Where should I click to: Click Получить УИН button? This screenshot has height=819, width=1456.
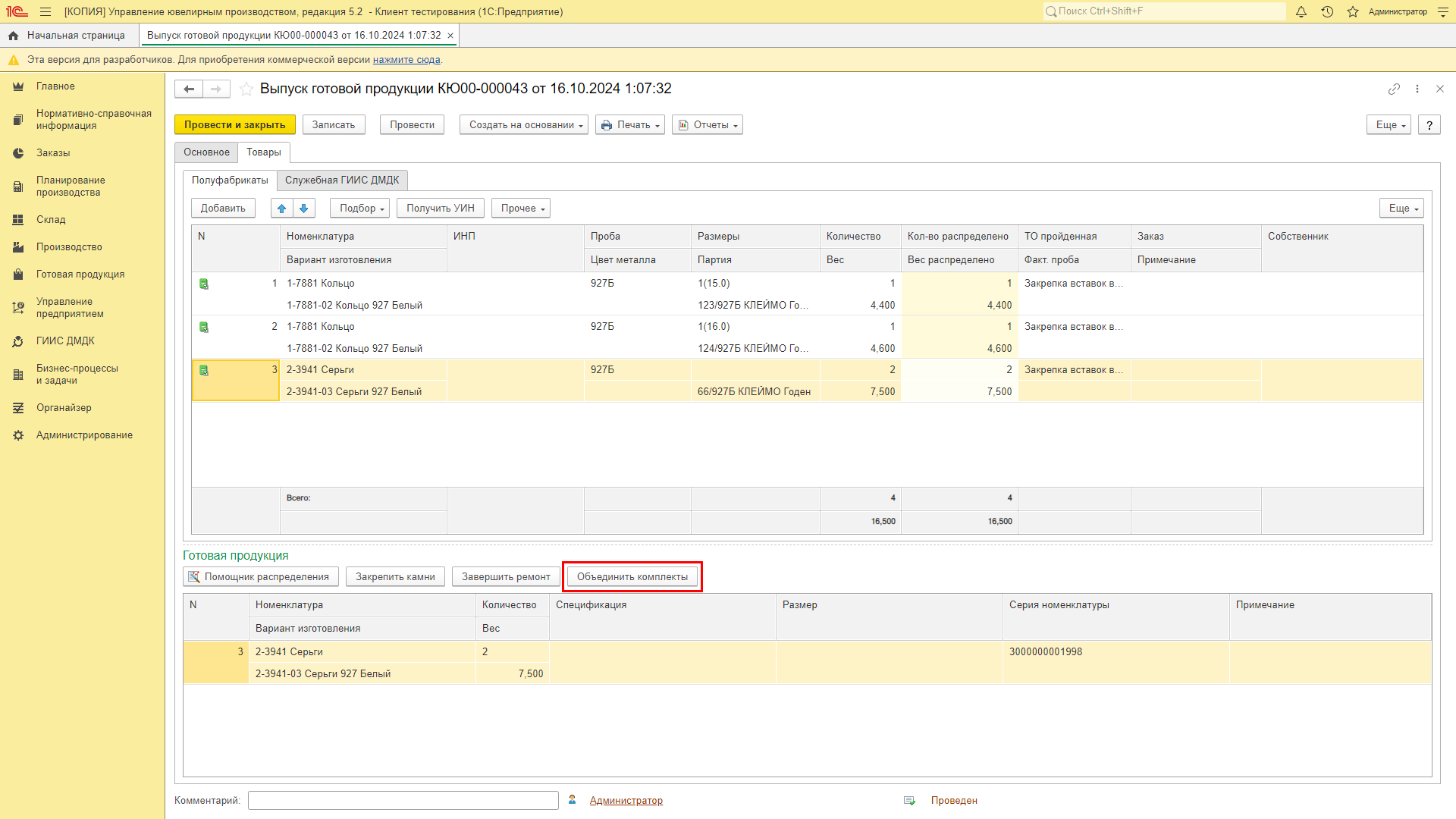[x=441, y=208]
